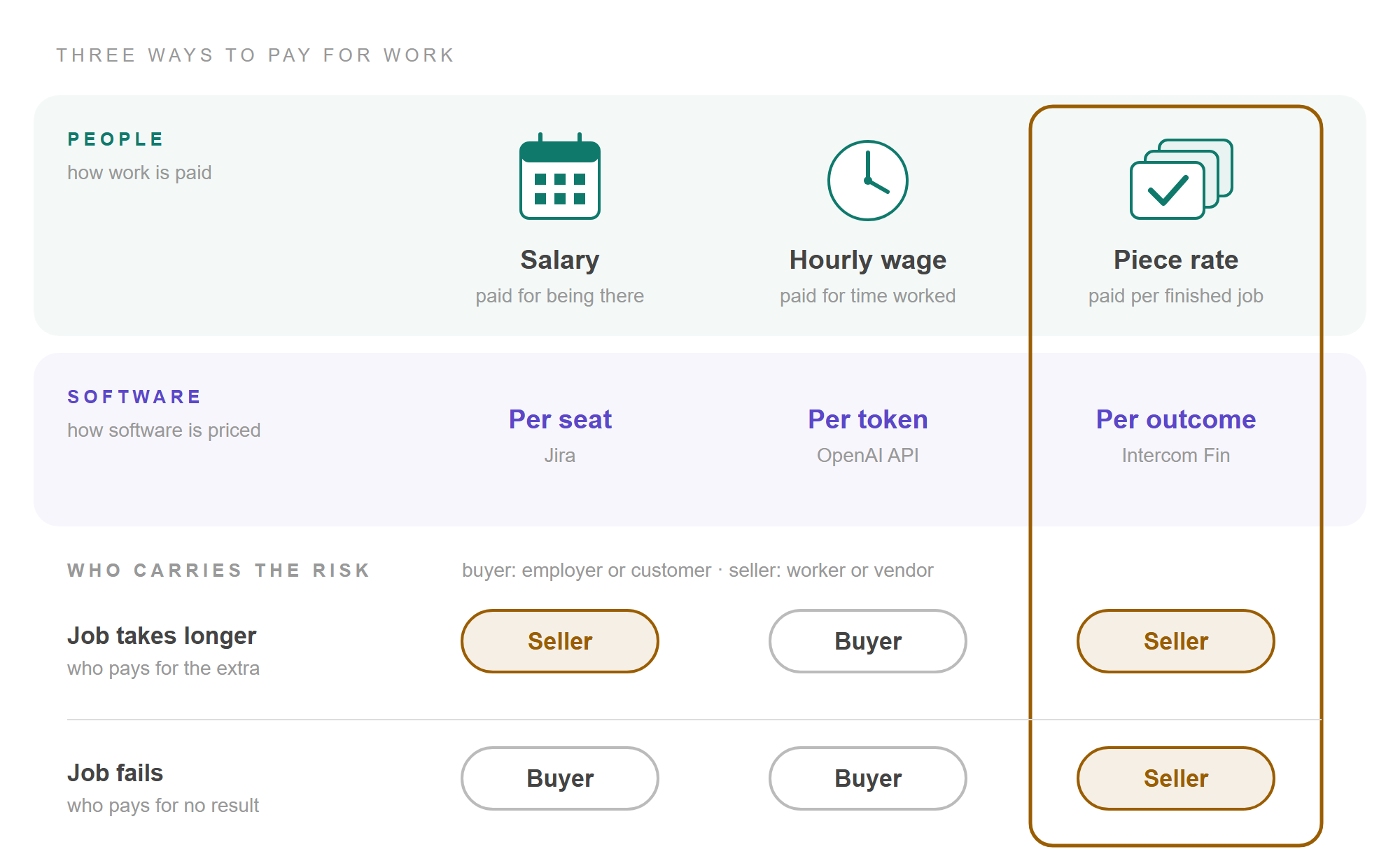Click the Jira example text
This screenshot has width=1400, height=868.
[560, 456]
